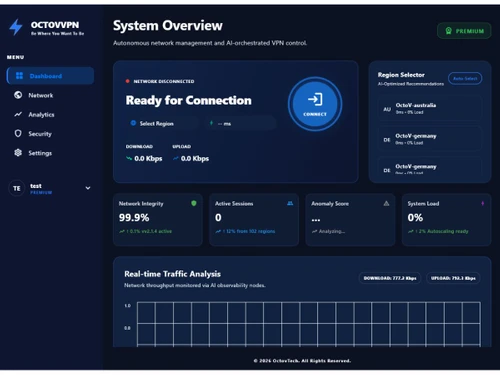Image resolution: width=500 pixels, height=375 pixels.
Task: Click the PREMIUM badge button
Action: click(x=464, y=31)
